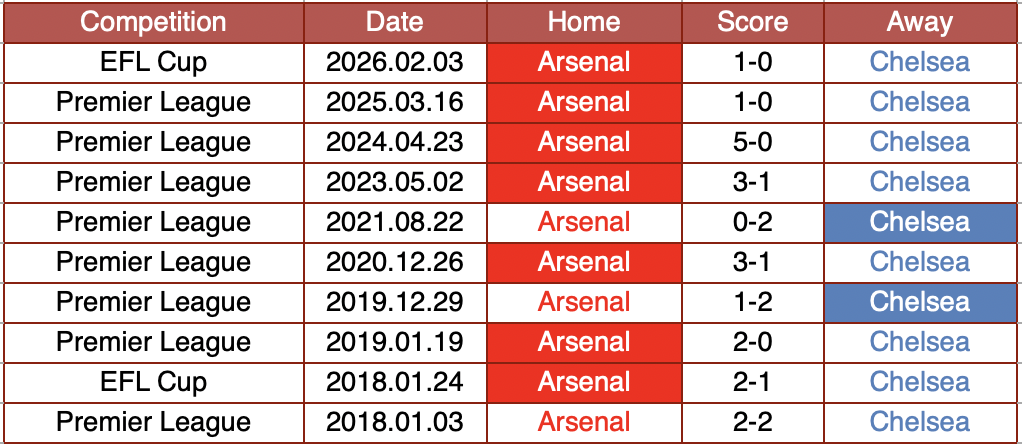The width and height of the screenshot is (1022, 448).
Task: Click highlighted Chelsea cell for 2019.12.29
Action: pos(919,302)
